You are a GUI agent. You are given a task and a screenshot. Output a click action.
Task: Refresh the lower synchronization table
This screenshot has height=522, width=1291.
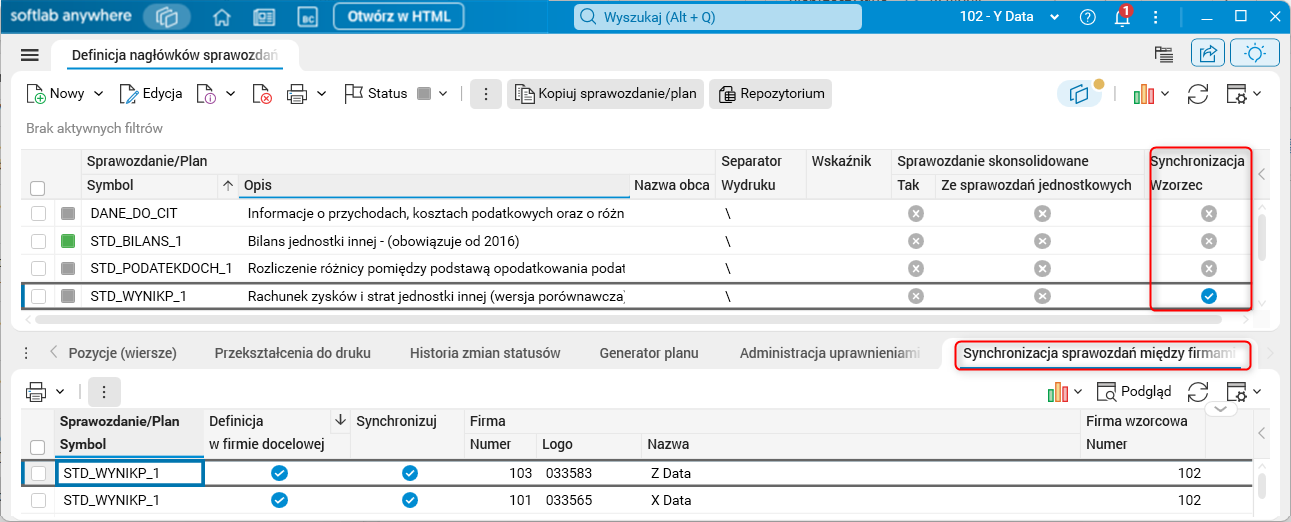(1198, 391)
